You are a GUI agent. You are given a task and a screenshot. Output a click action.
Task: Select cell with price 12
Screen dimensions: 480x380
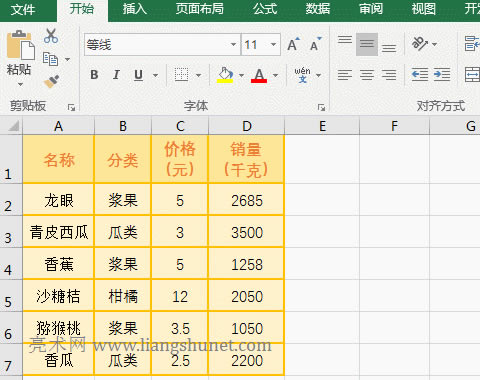(180, 296)
